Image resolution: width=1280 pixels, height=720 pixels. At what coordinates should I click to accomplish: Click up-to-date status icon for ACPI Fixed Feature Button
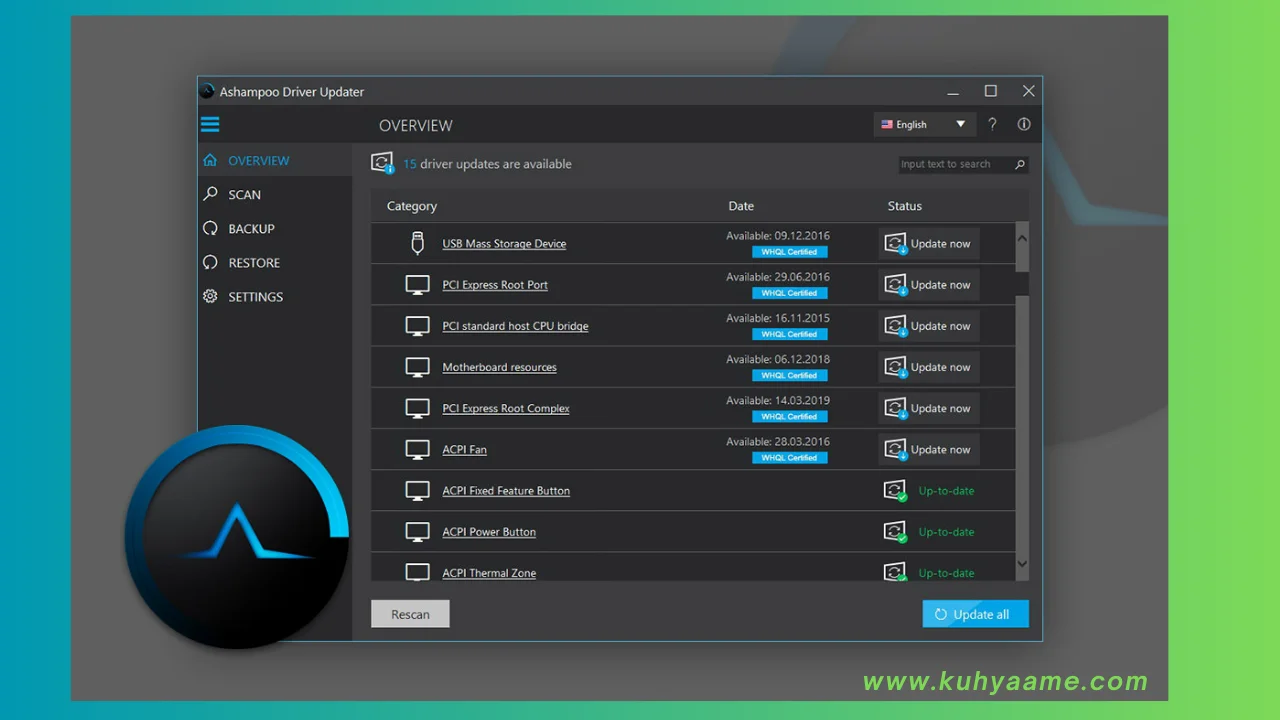click(895, 491)
